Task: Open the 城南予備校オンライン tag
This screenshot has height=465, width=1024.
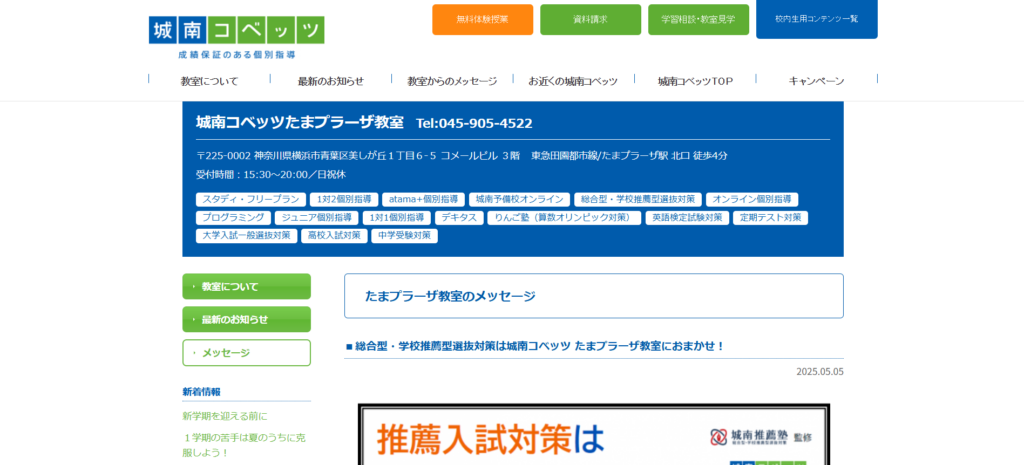Action: click(519, 200)
